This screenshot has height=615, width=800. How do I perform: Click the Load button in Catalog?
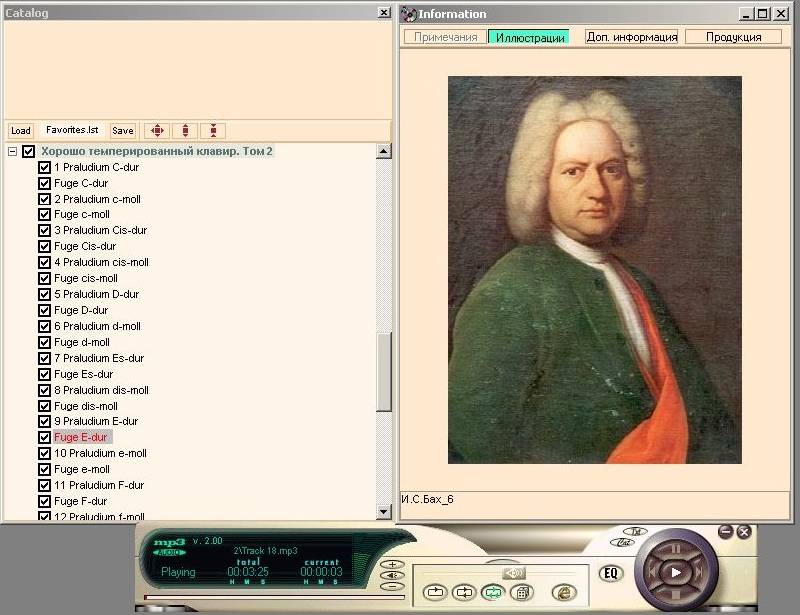21,131
